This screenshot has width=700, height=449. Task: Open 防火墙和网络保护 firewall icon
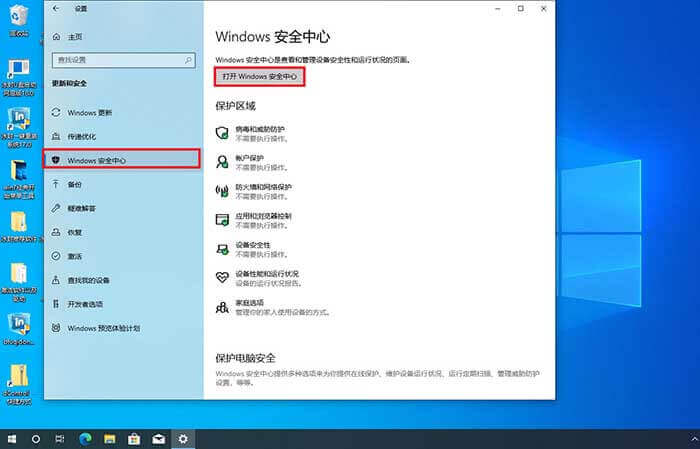[222, 190]
